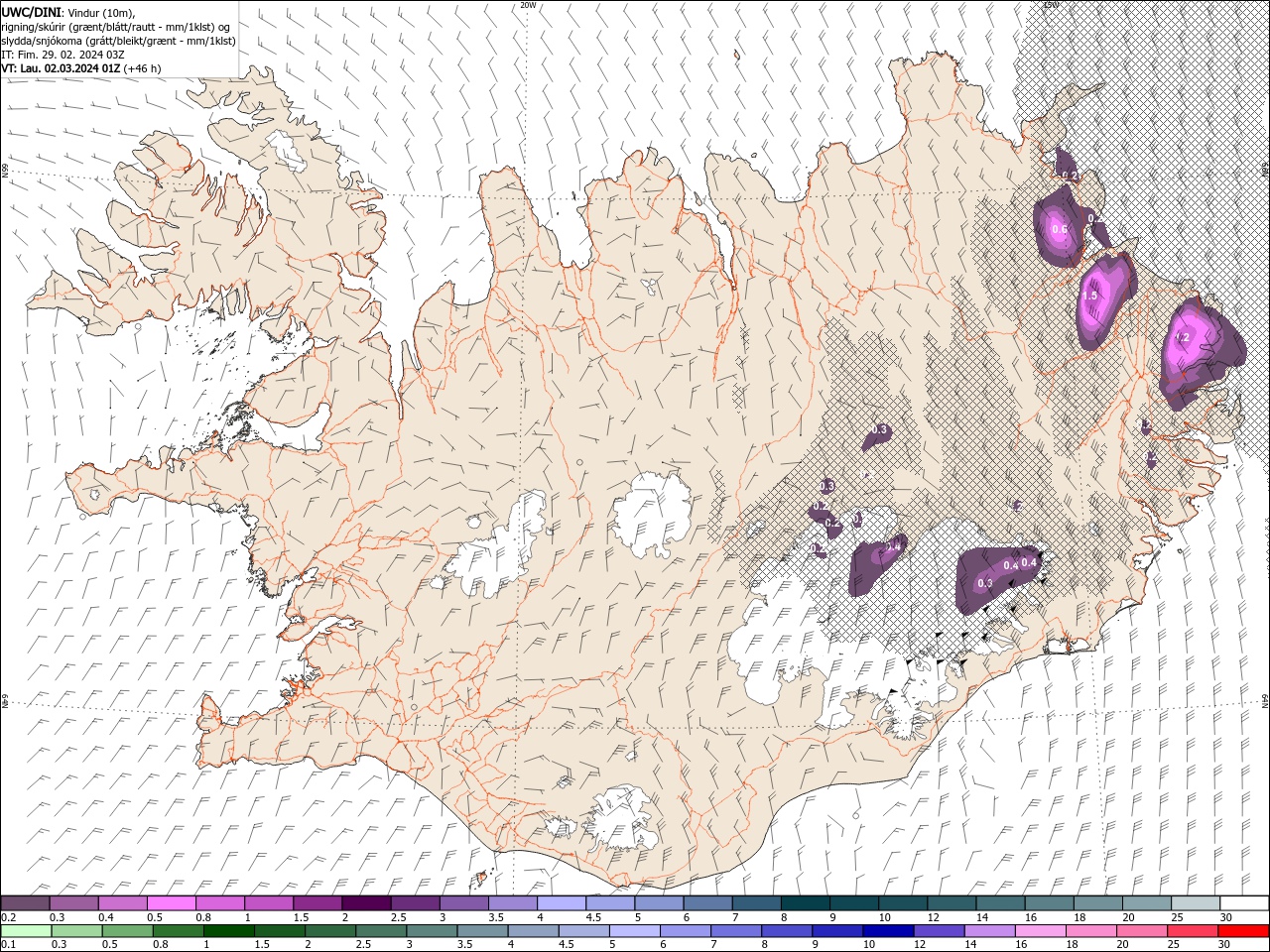Click the magenta 1.5 swatch in top legend row

(x=317, y=903)
